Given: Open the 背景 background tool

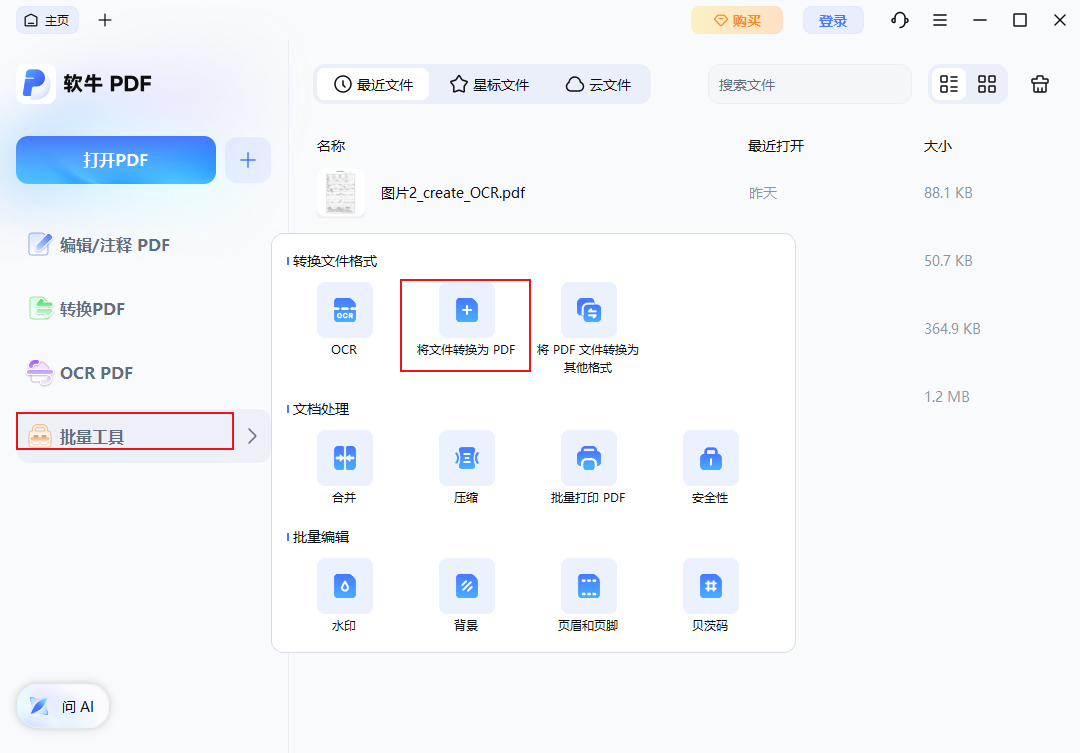Looking at the screenshot, I should coord(466,586).
